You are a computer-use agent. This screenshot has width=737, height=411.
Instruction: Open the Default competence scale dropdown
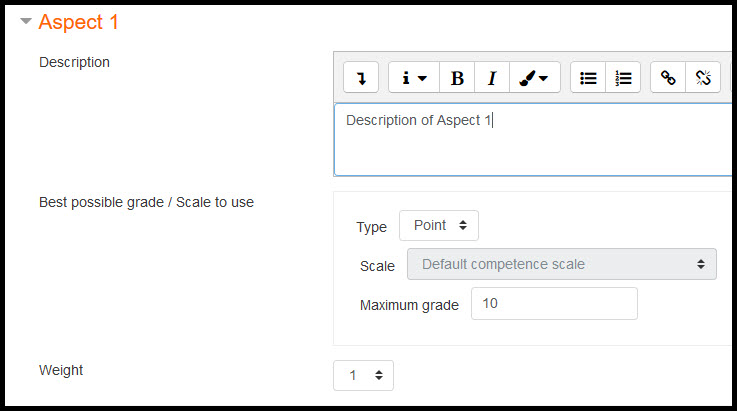pyautogui.click(x=562, y=264)
